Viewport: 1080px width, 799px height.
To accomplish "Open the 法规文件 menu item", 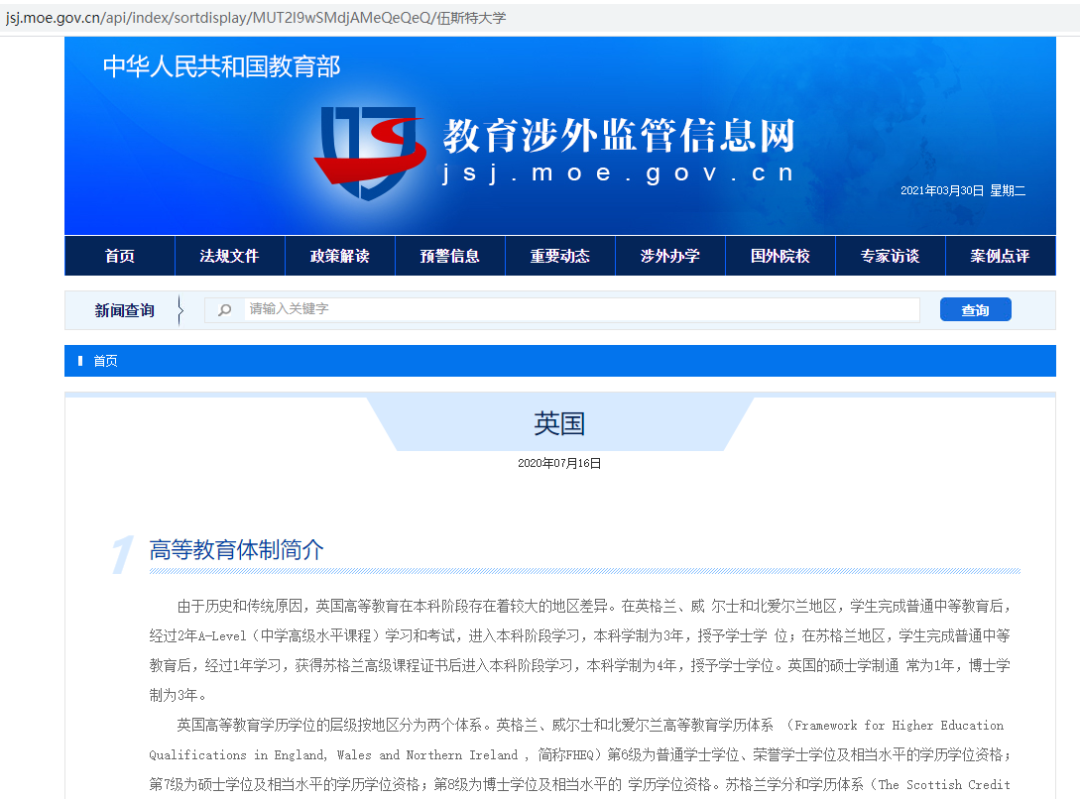I will point(229,256).
